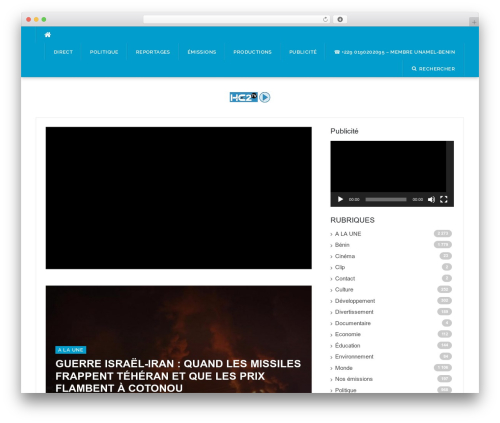Image resolution: width=500 pixels, height=423 pixels.
Task: Open the Contact rubrique
Action: click(345, 278)
